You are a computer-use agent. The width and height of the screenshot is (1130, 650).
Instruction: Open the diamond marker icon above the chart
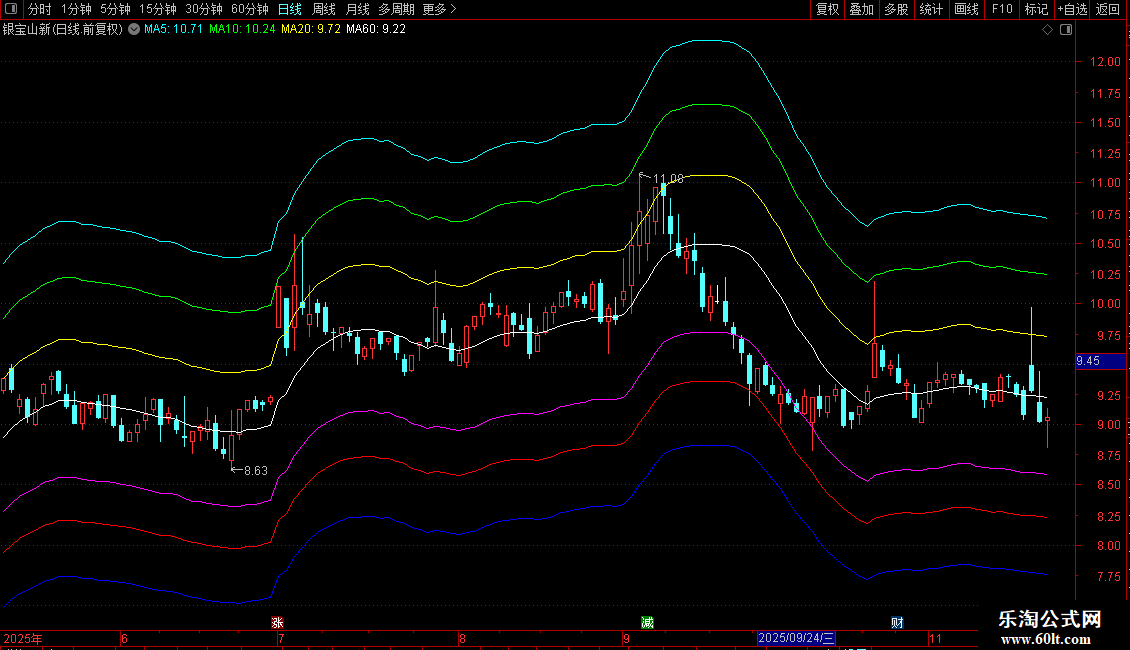1048,30
